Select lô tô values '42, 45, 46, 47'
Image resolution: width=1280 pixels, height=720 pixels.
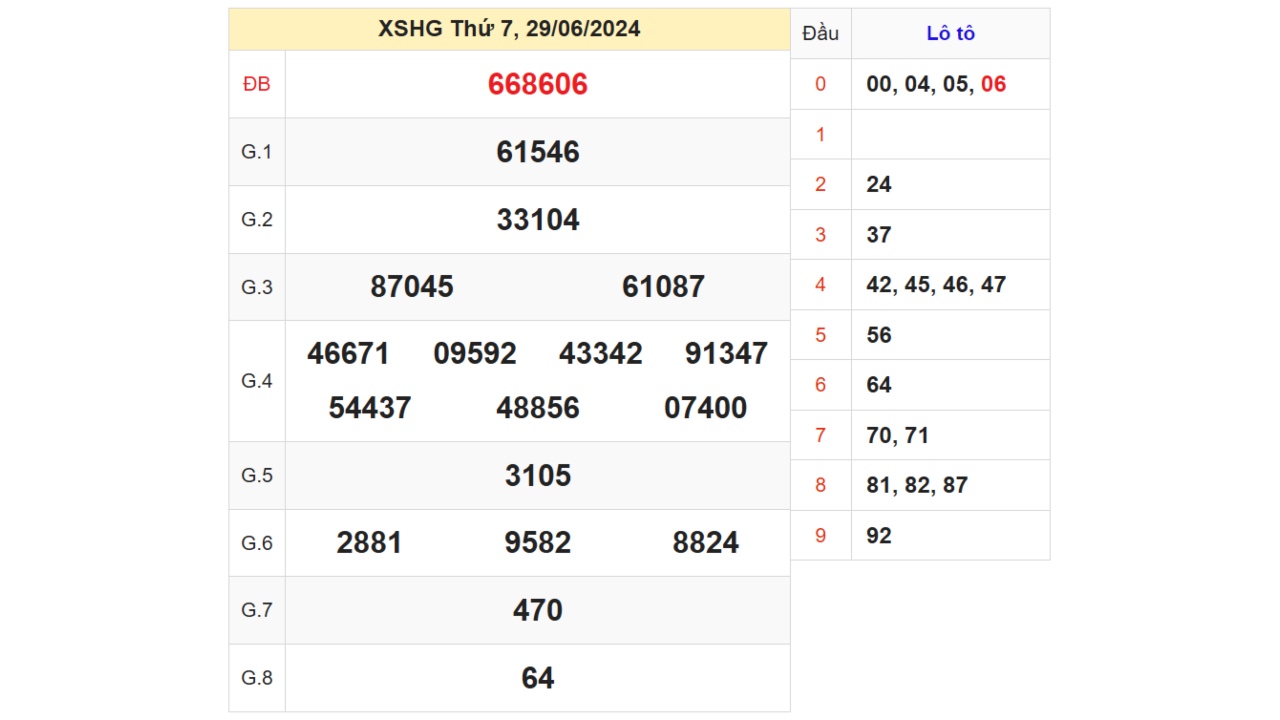937,285
